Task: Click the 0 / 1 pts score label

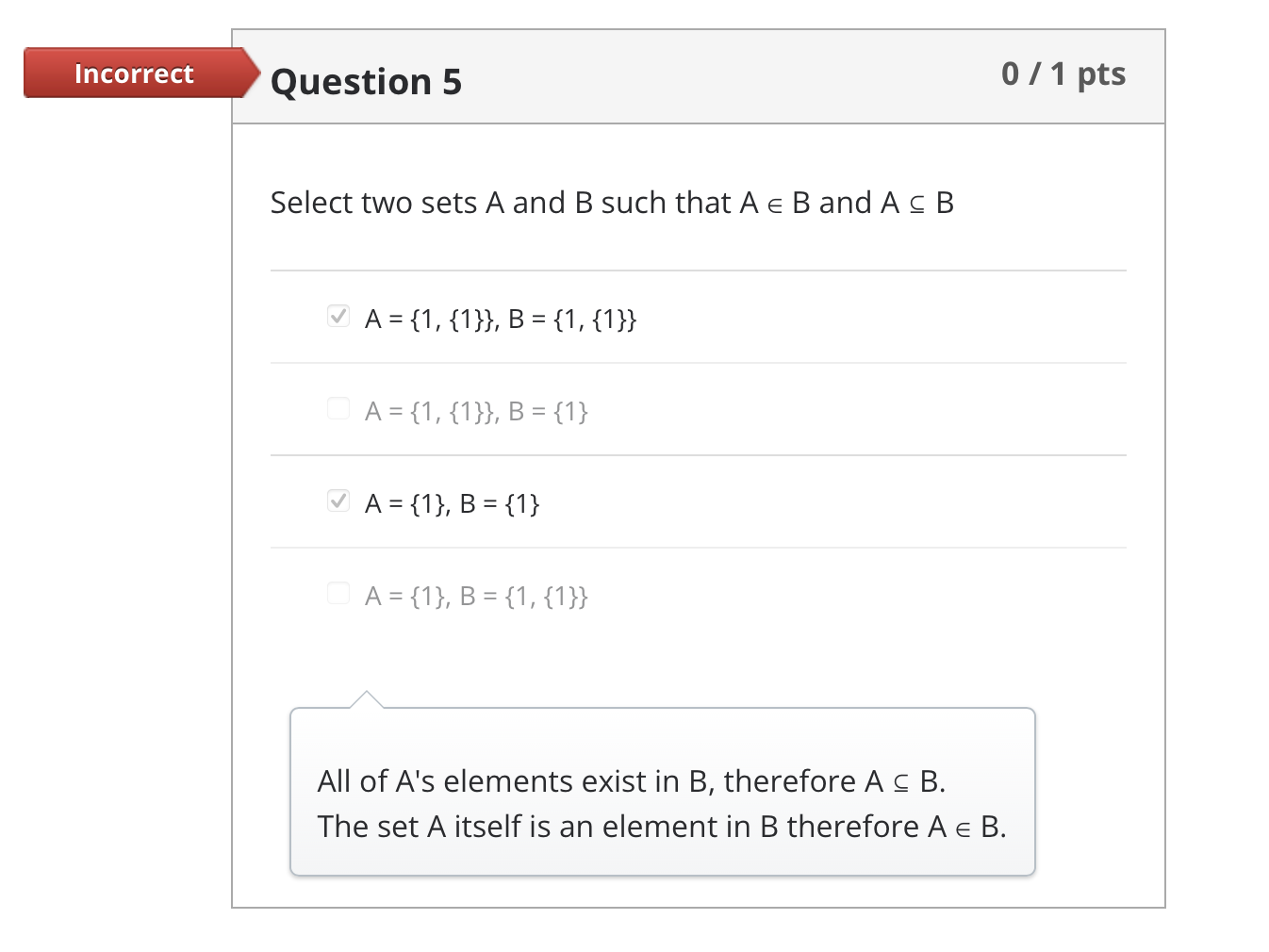Action: (1063, 73)
